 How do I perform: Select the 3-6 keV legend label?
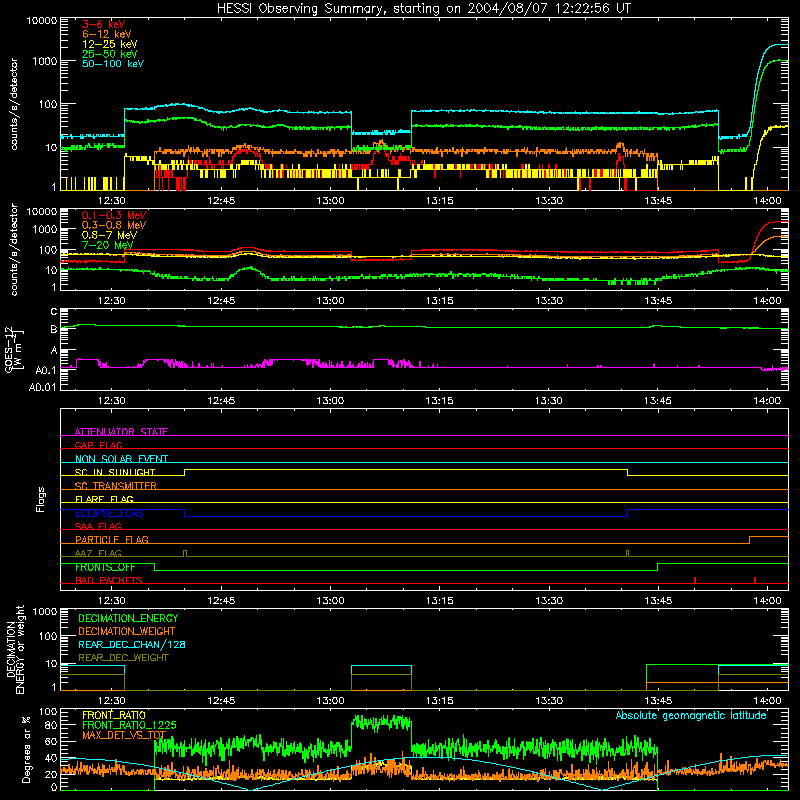(x=103, y=24)
